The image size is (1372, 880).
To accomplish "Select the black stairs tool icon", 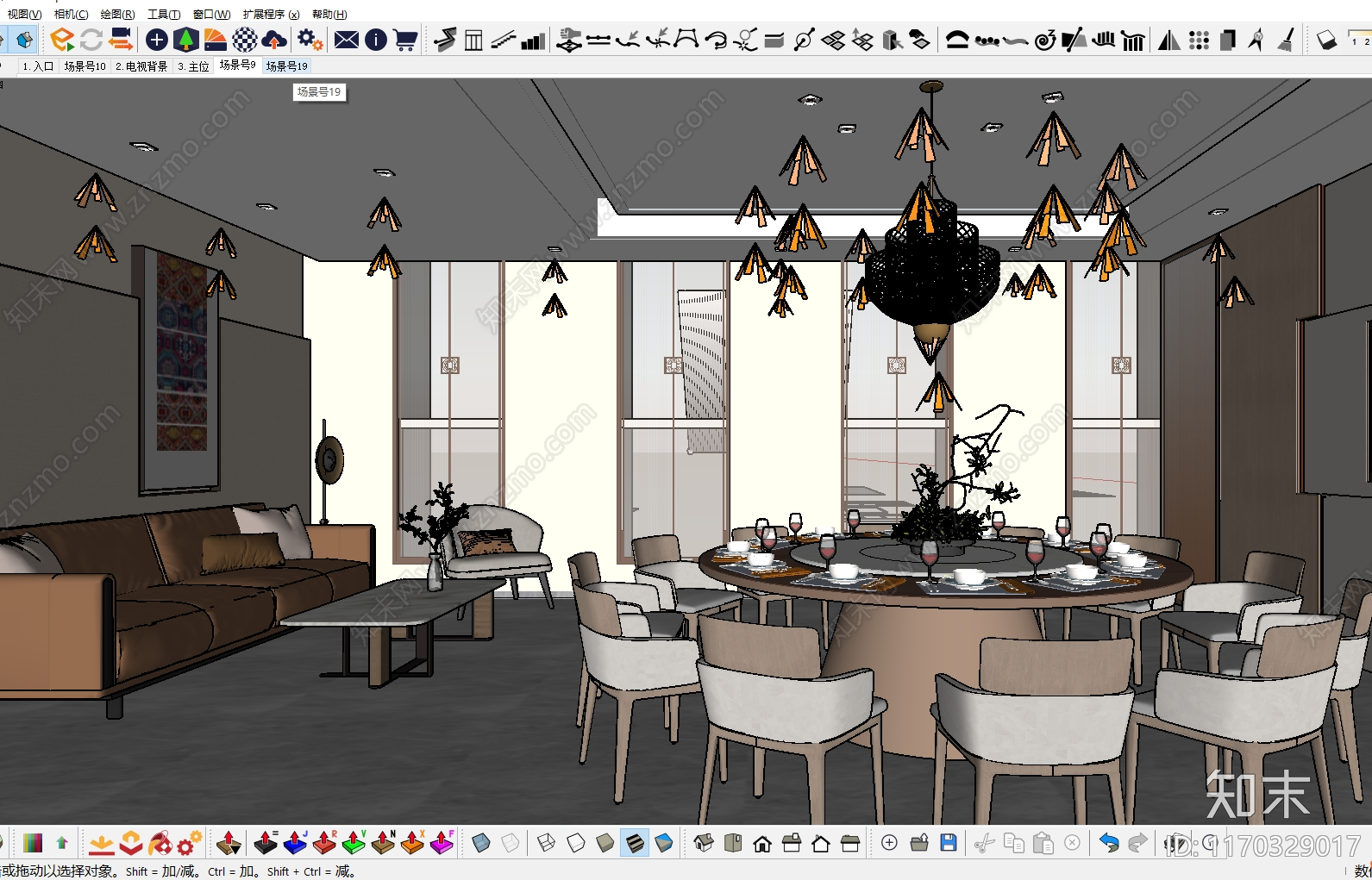I will (x=445, y=40).
